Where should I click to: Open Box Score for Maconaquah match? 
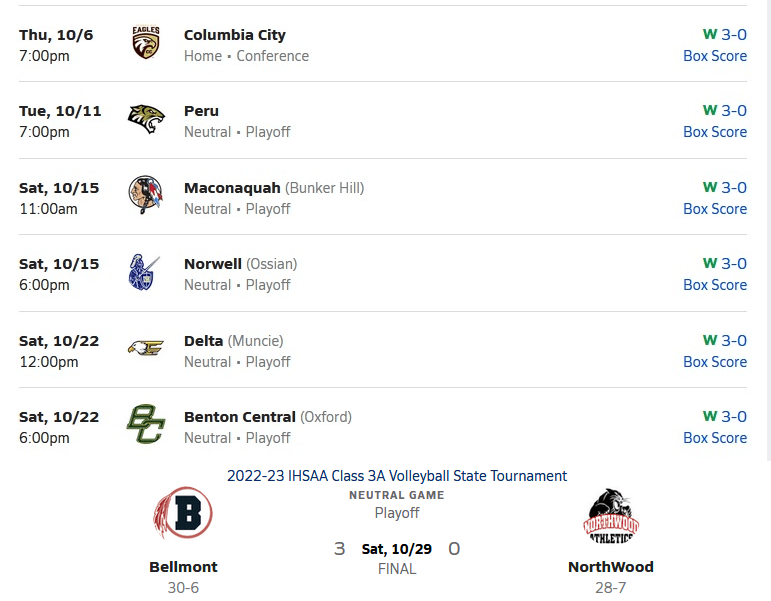coord(714,209)
